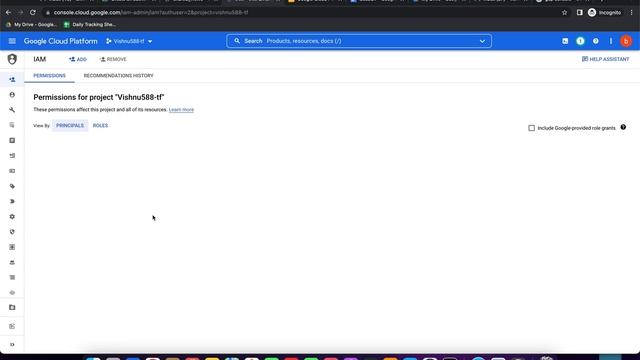Bookmark this page with the star icon
Screen dimensions: 640x360
[x=564, y=13]
